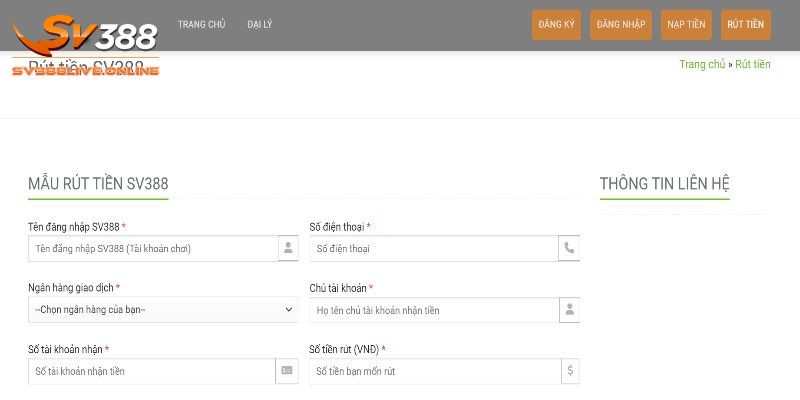Focus the Tên đăng nhập SV388 input field
Screen dimensions: 800x400
click(154, 248)
